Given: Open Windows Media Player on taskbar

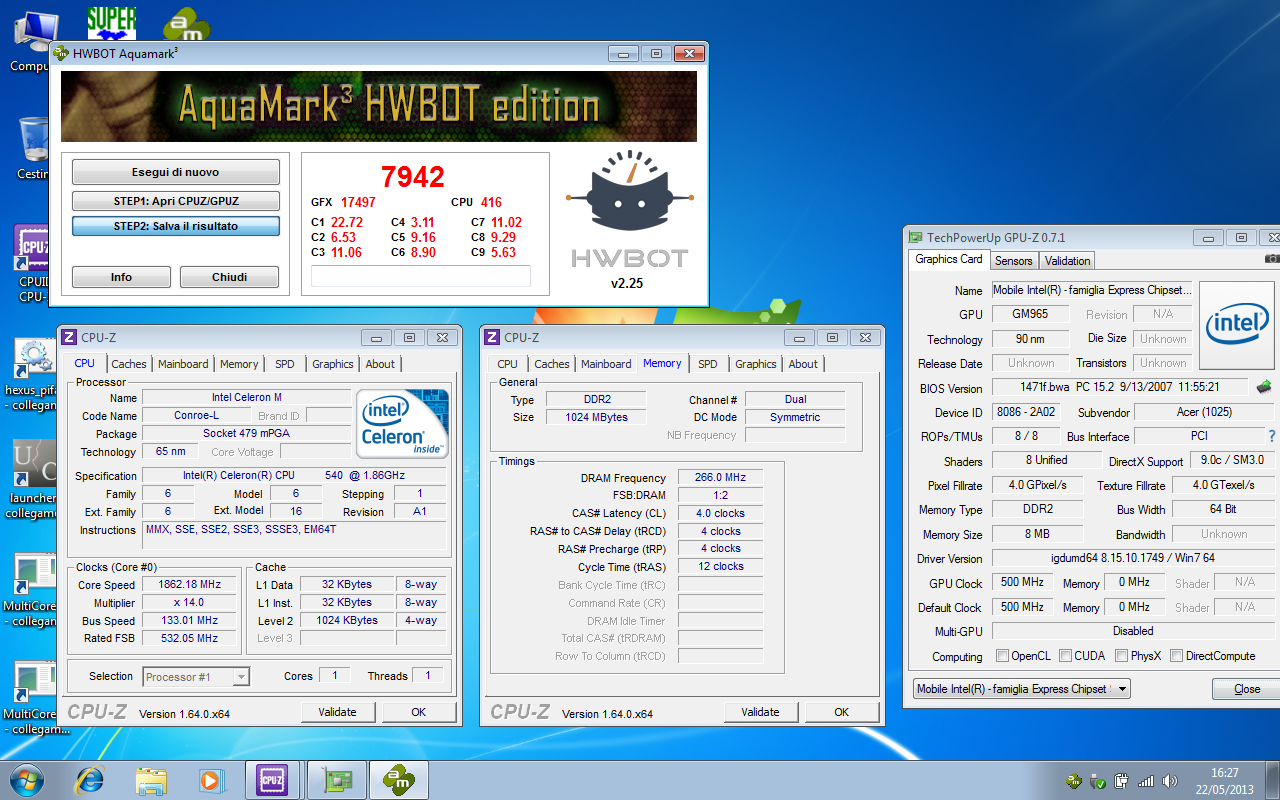Looking at the screenshot, I should tap(211, 779).
